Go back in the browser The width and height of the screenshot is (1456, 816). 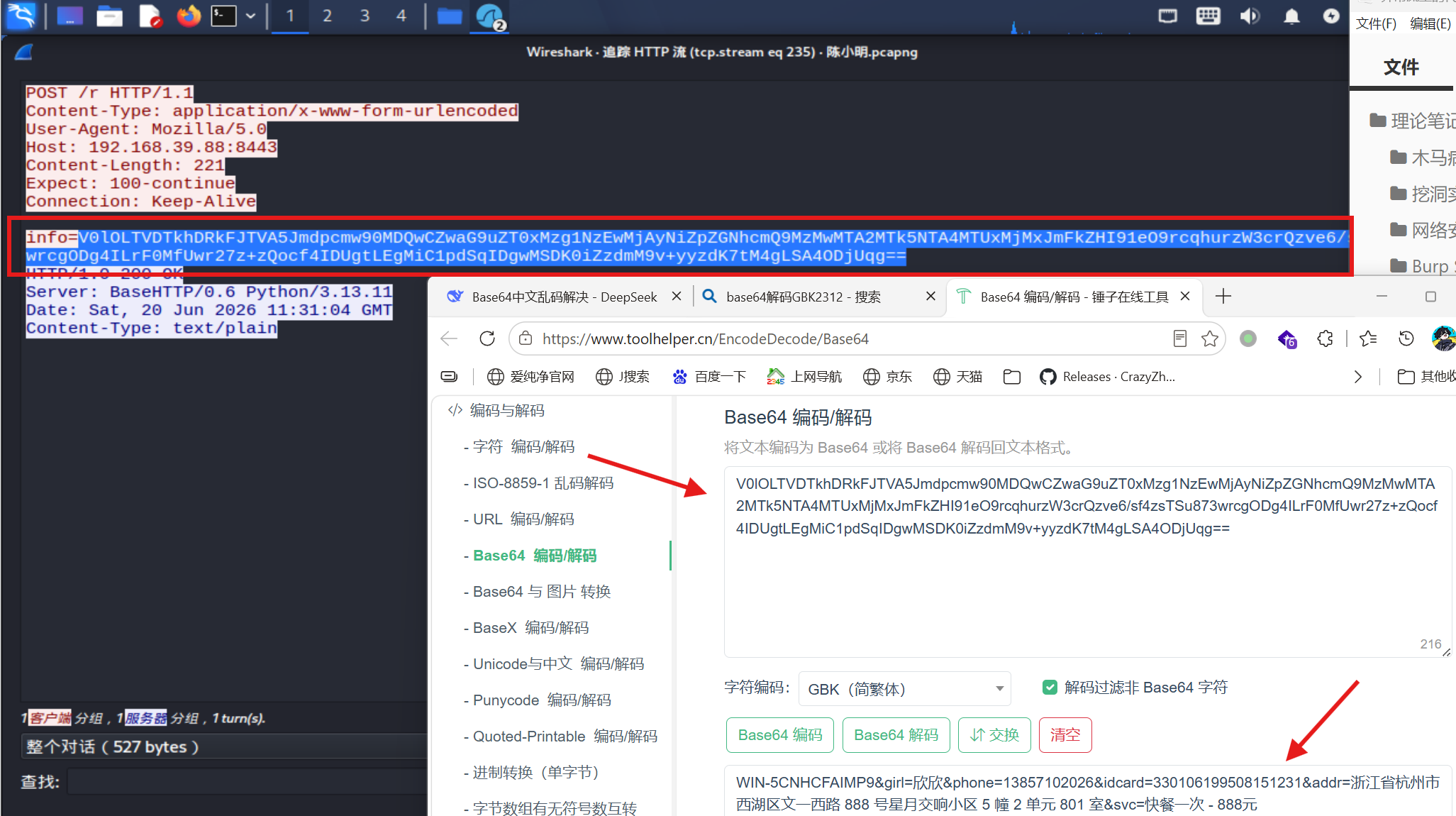(449, 338)
